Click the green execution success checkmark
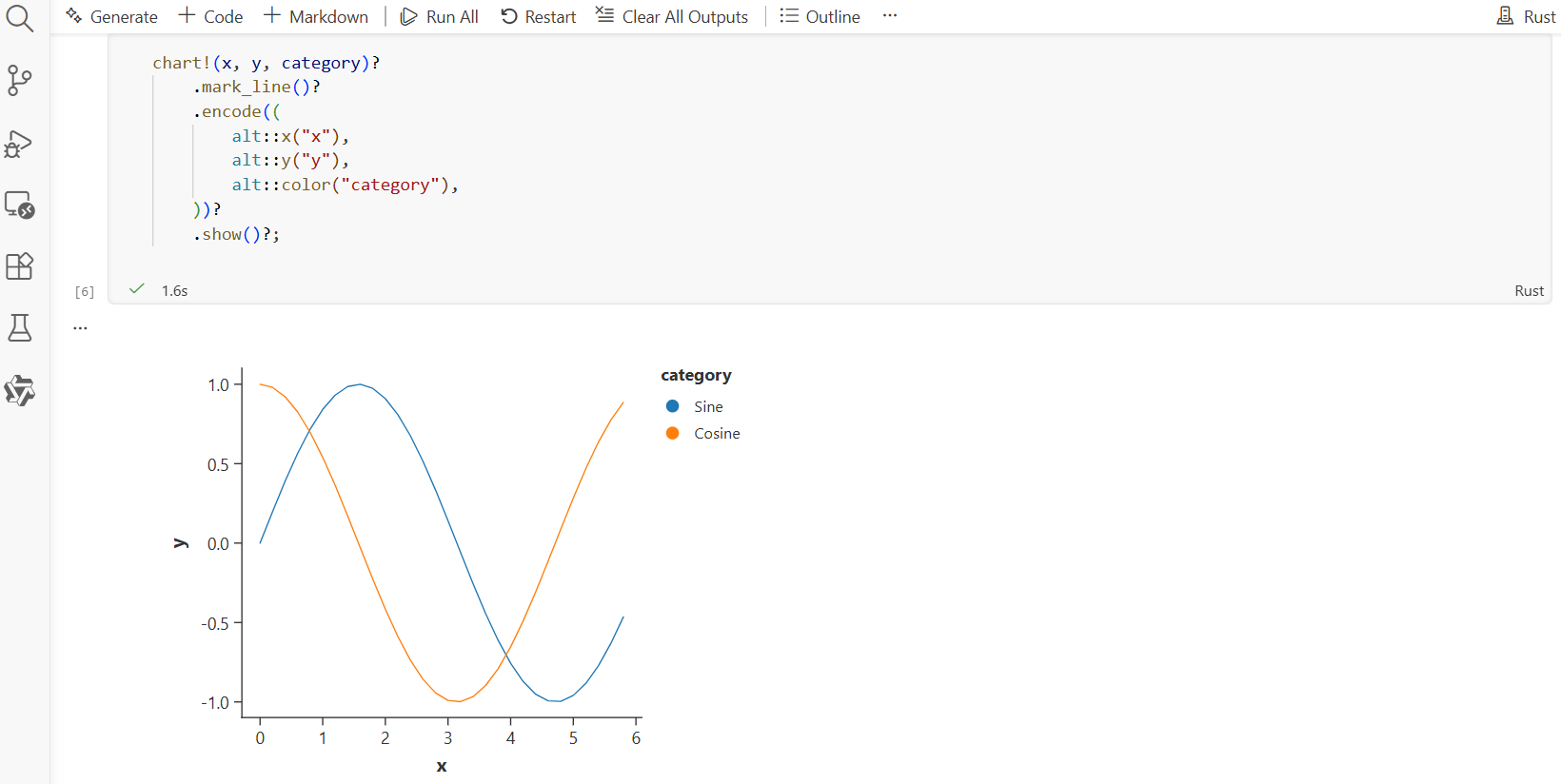The width and height of the screenshot is (1561, 784). click(137, 288)
